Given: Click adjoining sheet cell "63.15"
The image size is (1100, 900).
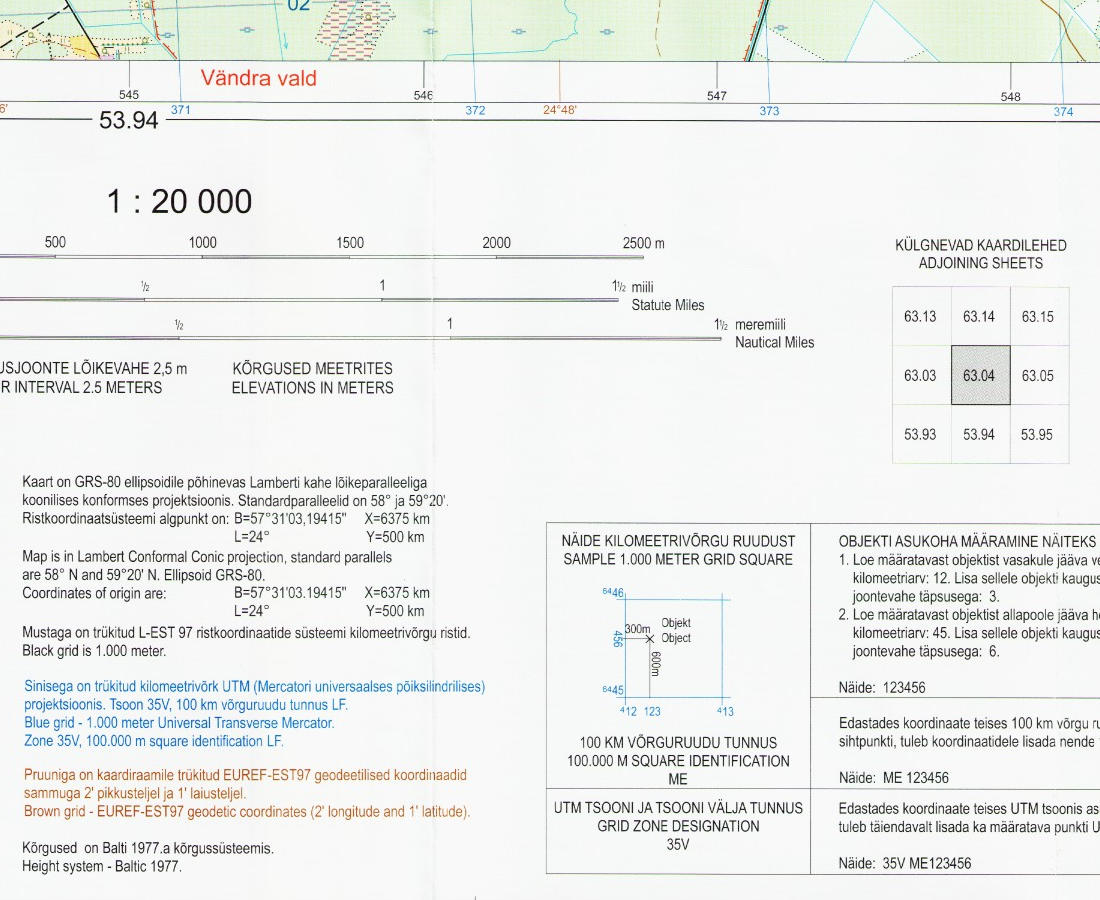Looking at the screenshot, I should [1038, 316].
